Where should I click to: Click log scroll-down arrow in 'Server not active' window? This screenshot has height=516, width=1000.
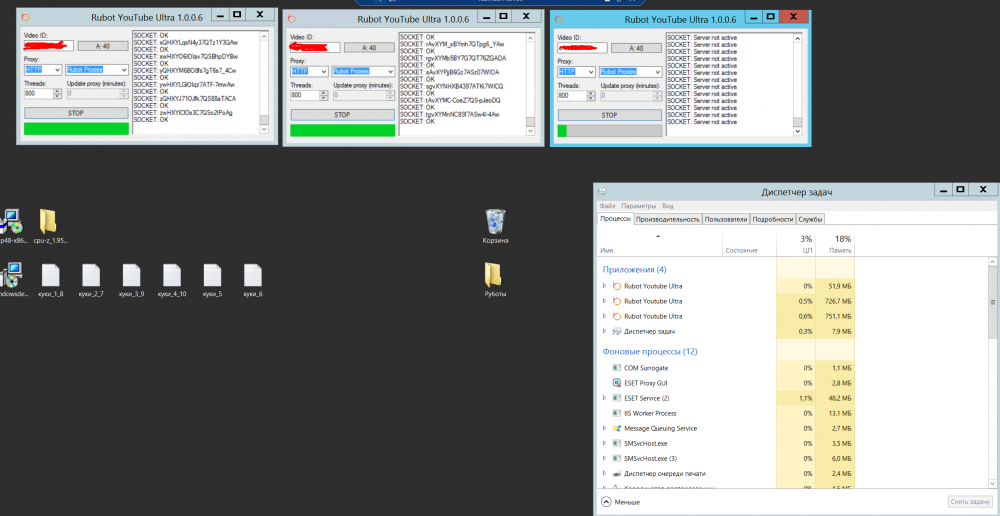click(797, 131)
